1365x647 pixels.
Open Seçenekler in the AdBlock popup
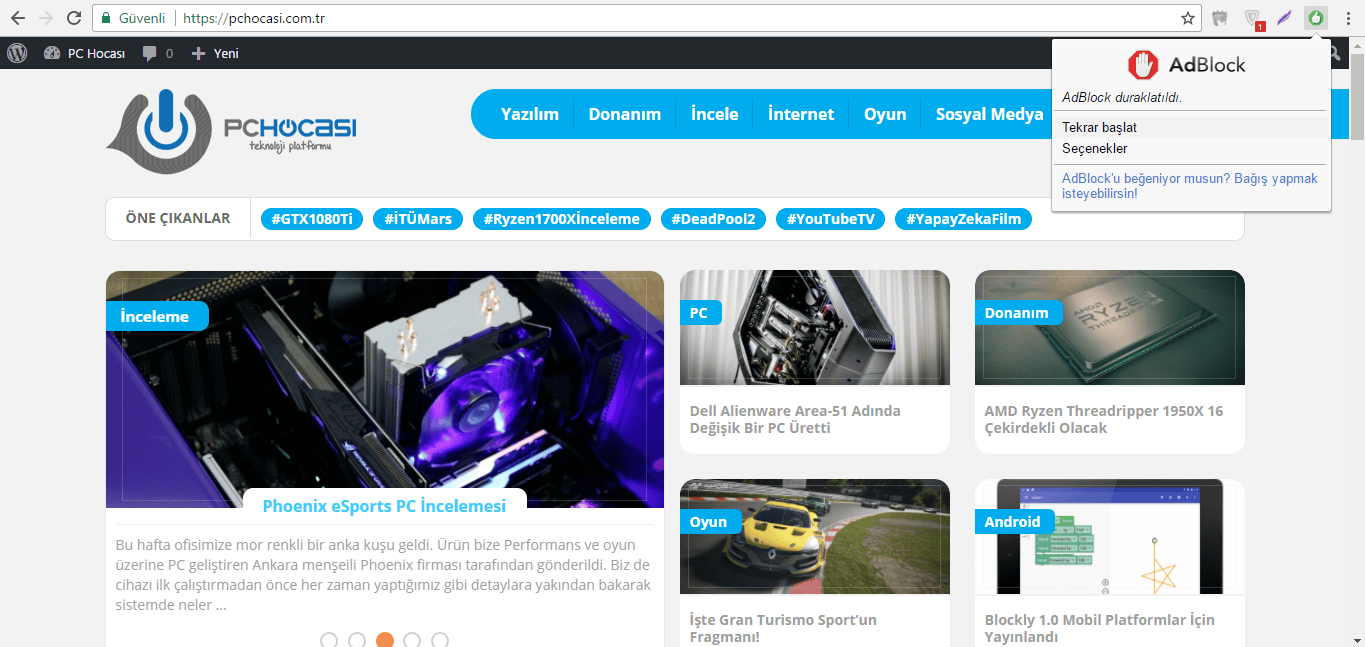[x=1095, y=148]
